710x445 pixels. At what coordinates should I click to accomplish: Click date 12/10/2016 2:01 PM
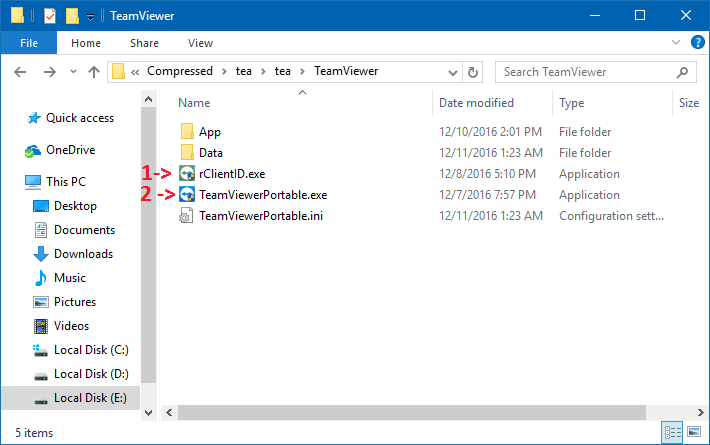pyautogui.click(x=490, y=132)
